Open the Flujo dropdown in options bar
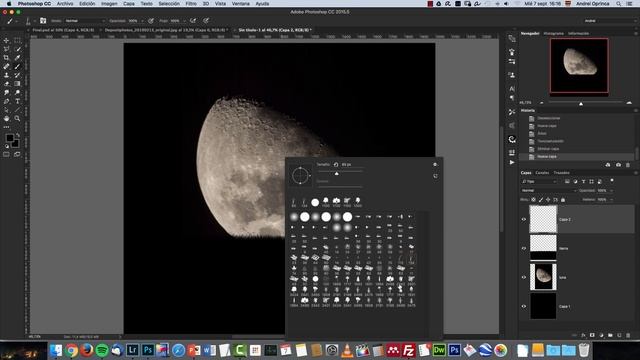Screen dimensions: 640x360 (184, 20)
